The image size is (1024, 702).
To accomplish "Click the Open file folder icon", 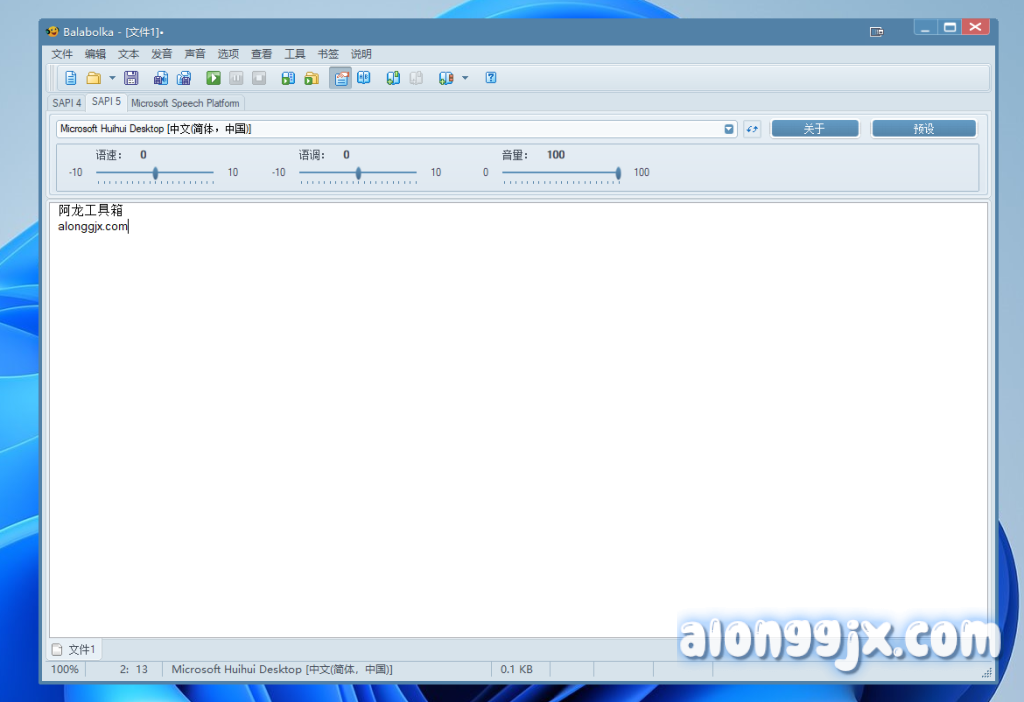I will pos(93,78).
